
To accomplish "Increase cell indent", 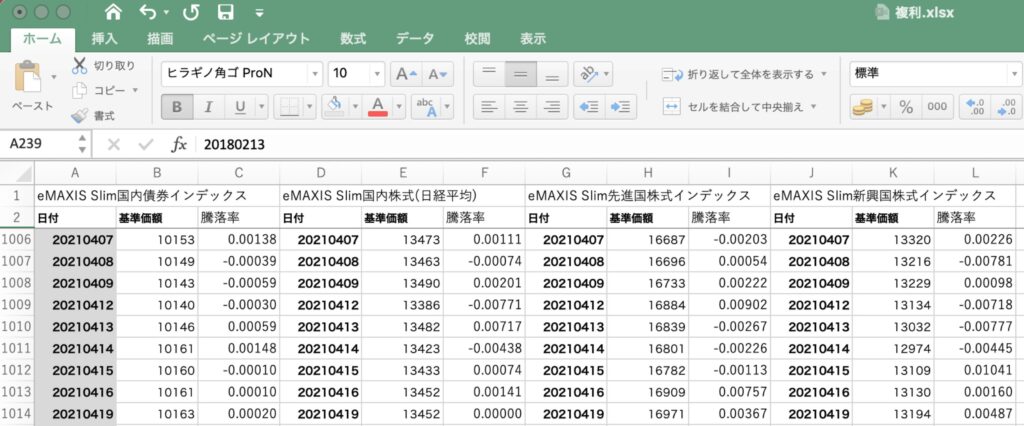I will coord(621,106).
